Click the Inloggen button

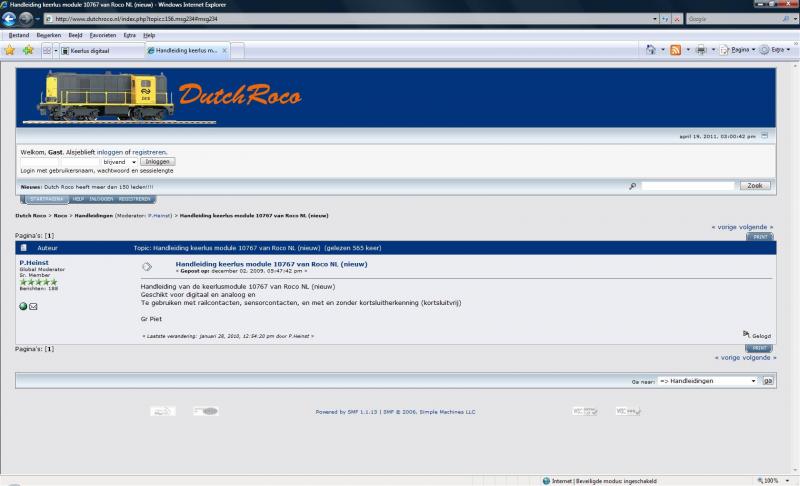pos(157,162)
